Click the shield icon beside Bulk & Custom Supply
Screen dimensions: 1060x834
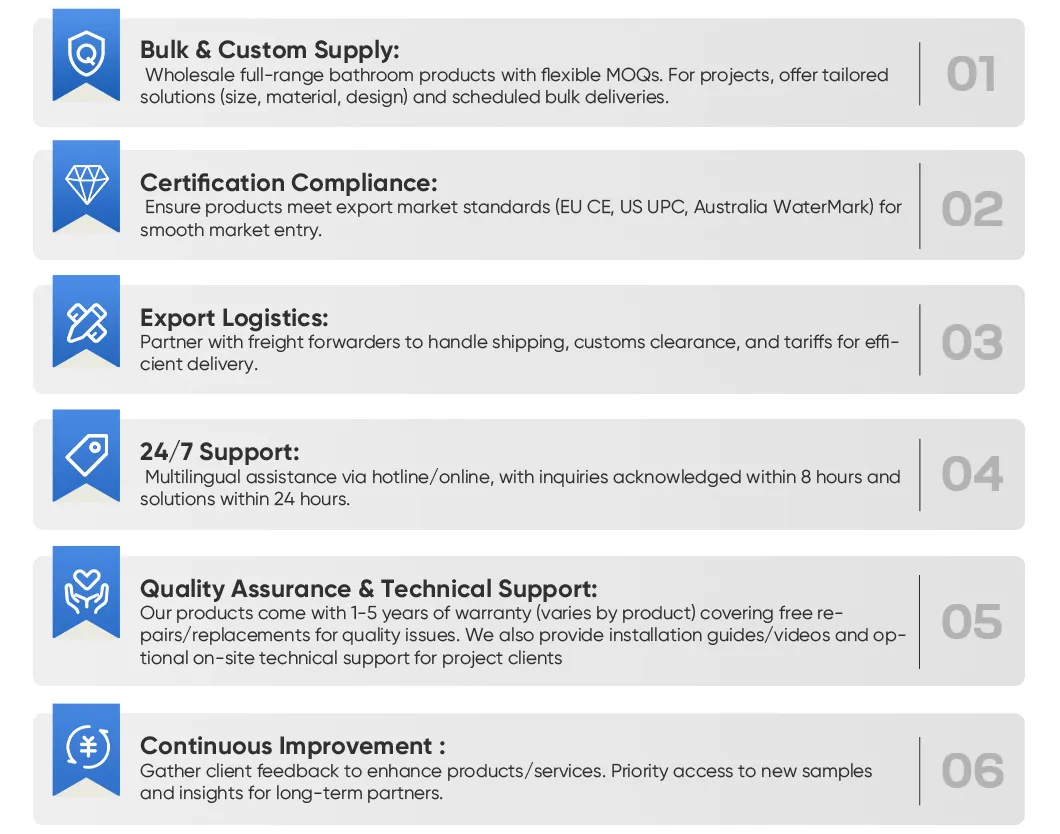pyautogui.click(x=86, y=50)
